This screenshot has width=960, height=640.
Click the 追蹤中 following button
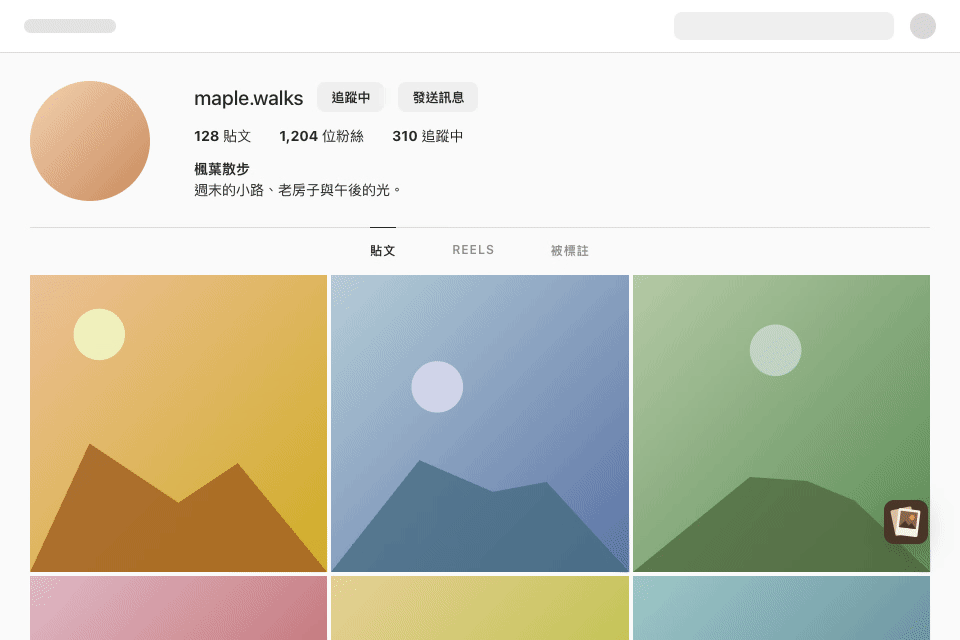350,97
